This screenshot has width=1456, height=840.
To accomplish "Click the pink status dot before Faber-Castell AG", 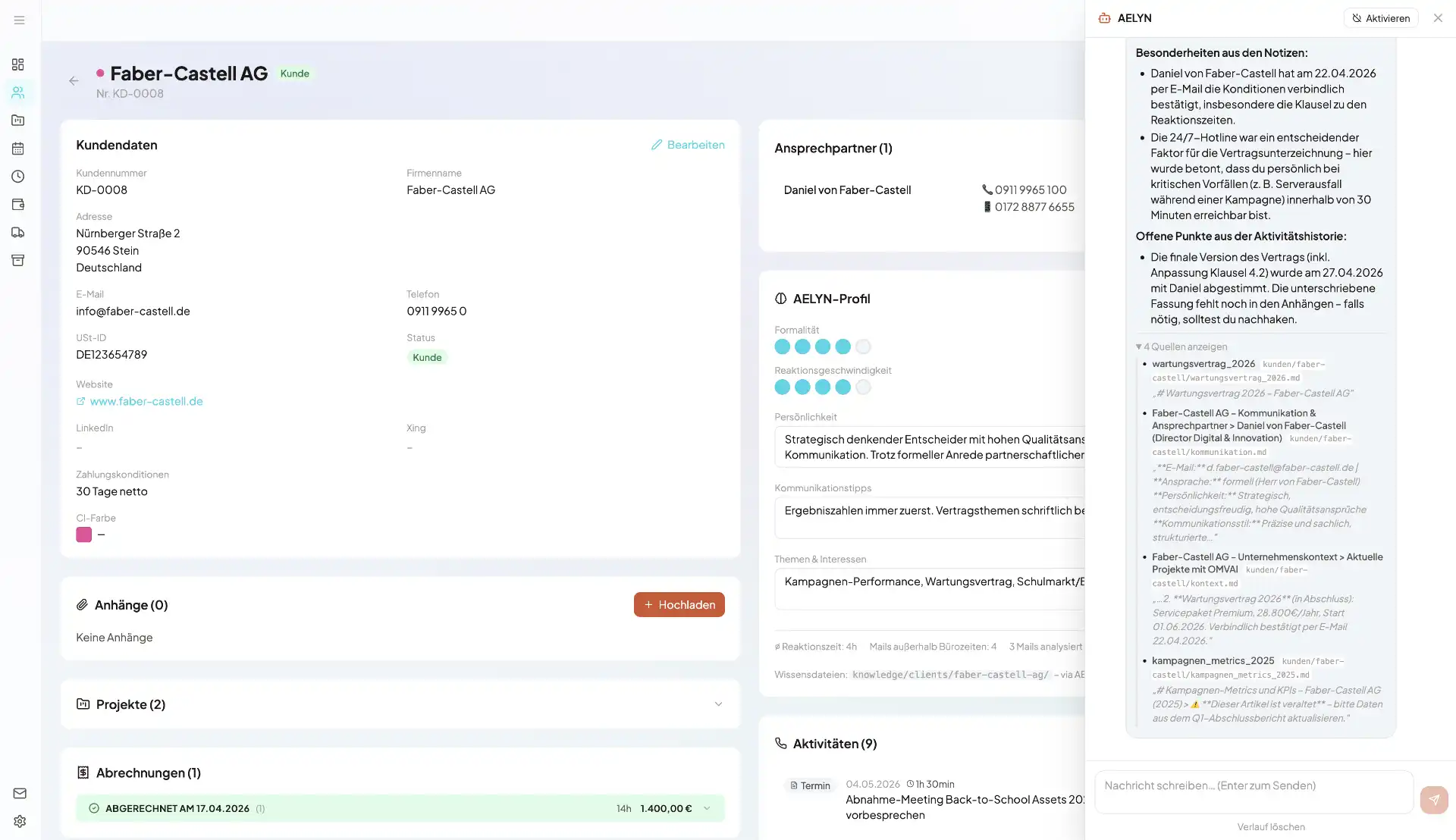I will [100, 74].
